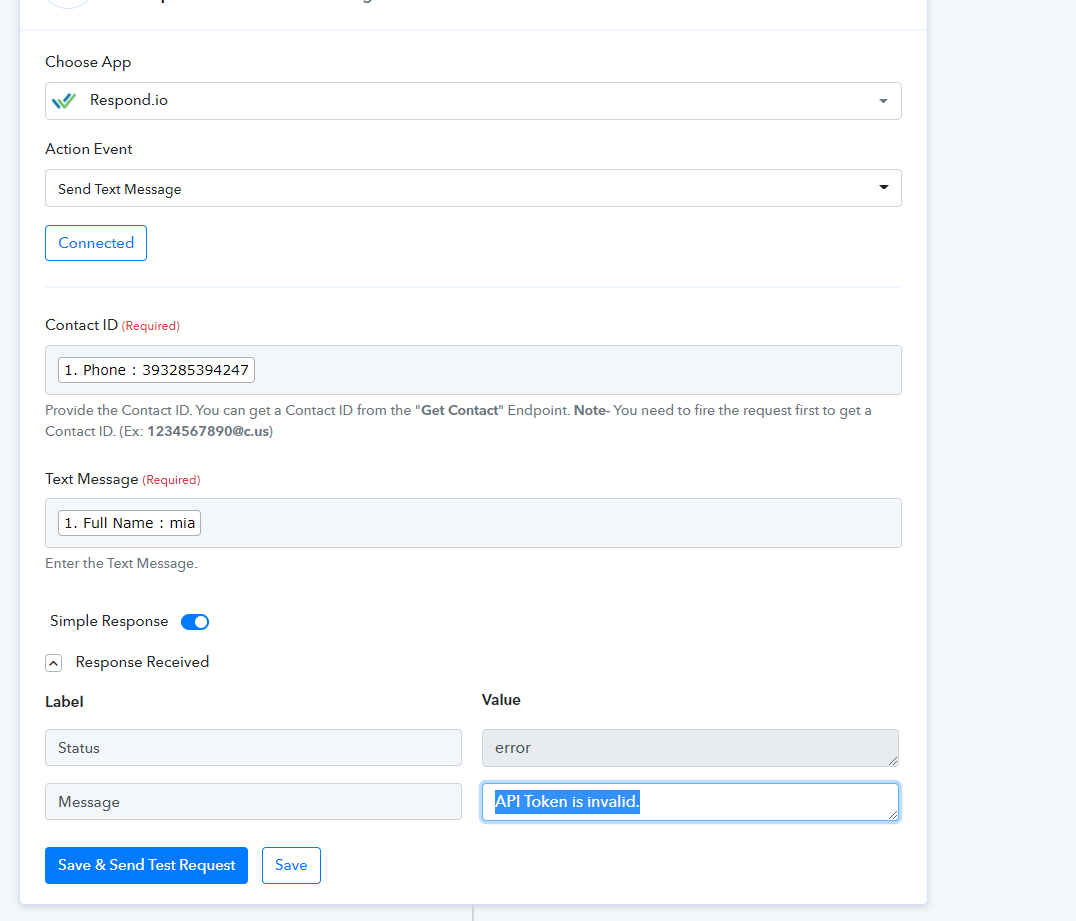Click the error value field
This screenshot has width=1076, height=921.
(x=690, y=747)
